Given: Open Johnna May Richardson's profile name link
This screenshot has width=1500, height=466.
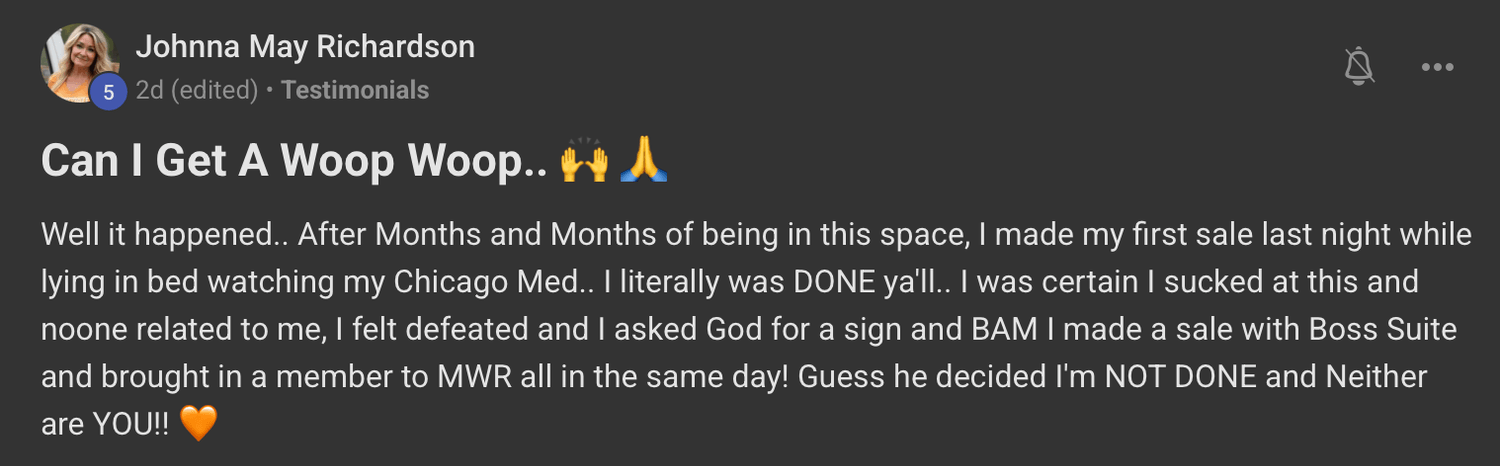Looking at the screenshot, I should [x=305, y=46].
